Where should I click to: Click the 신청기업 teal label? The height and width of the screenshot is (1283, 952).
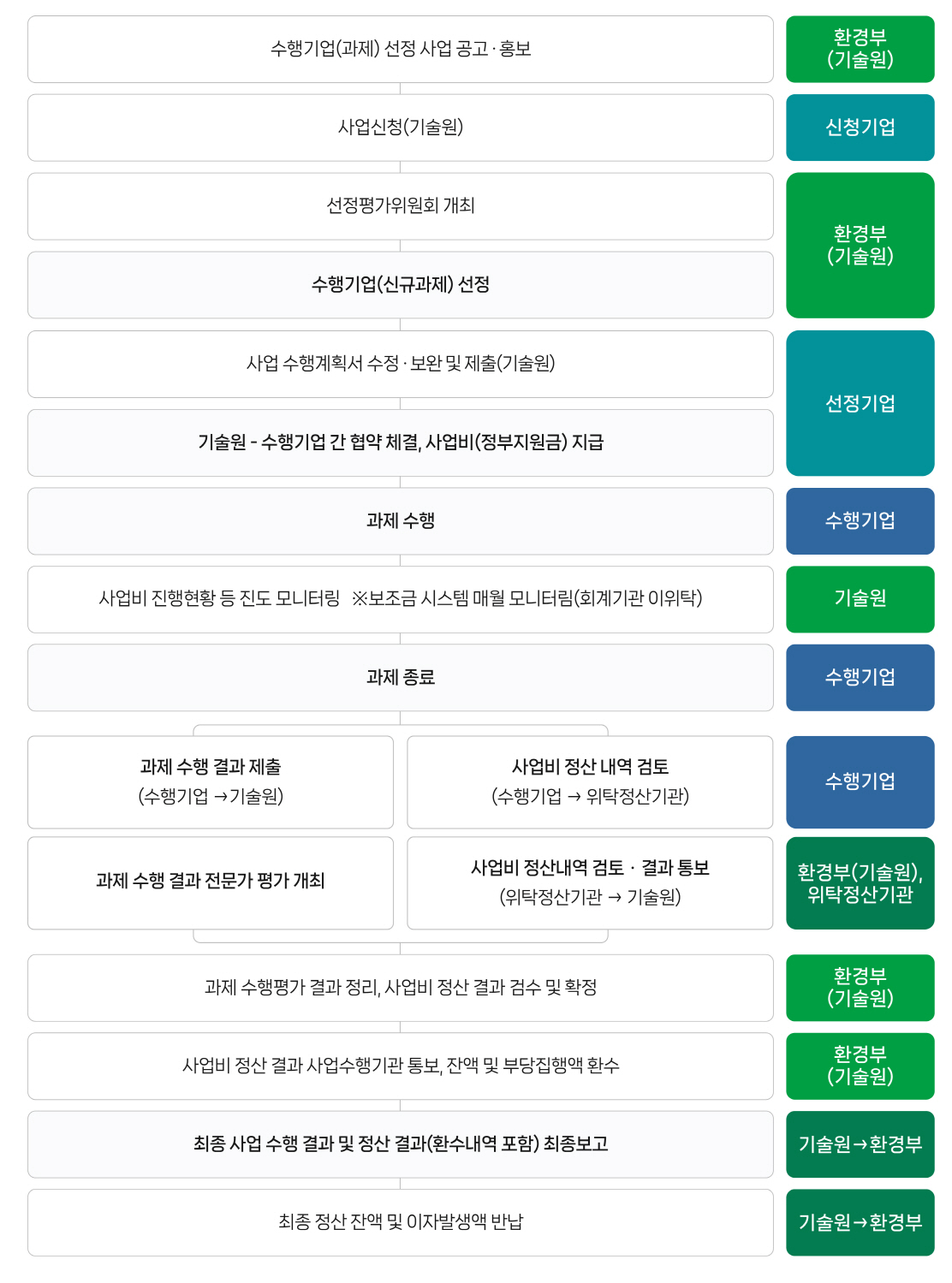860,128
